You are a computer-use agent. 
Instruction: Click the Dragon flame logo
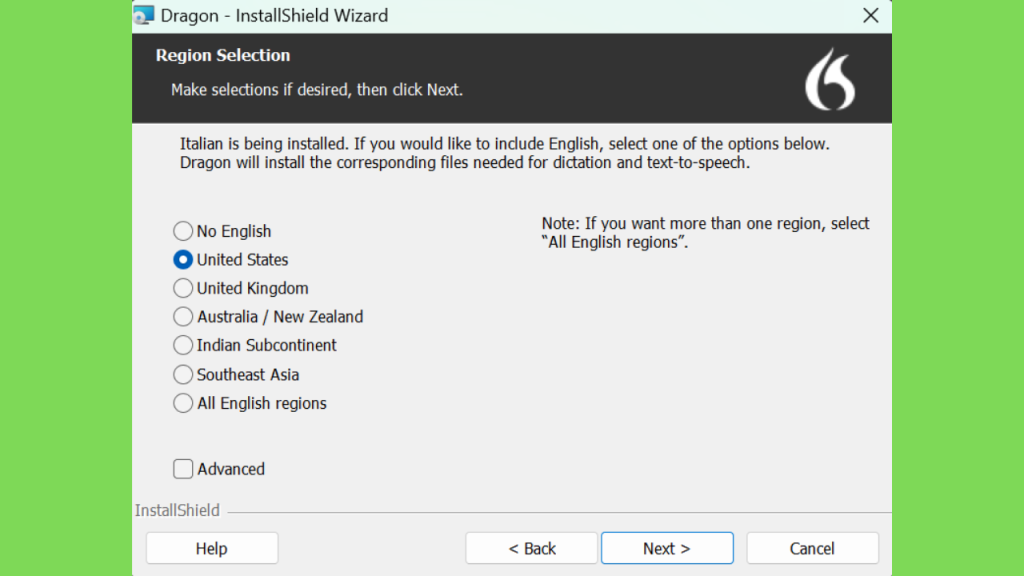(830, 79)
